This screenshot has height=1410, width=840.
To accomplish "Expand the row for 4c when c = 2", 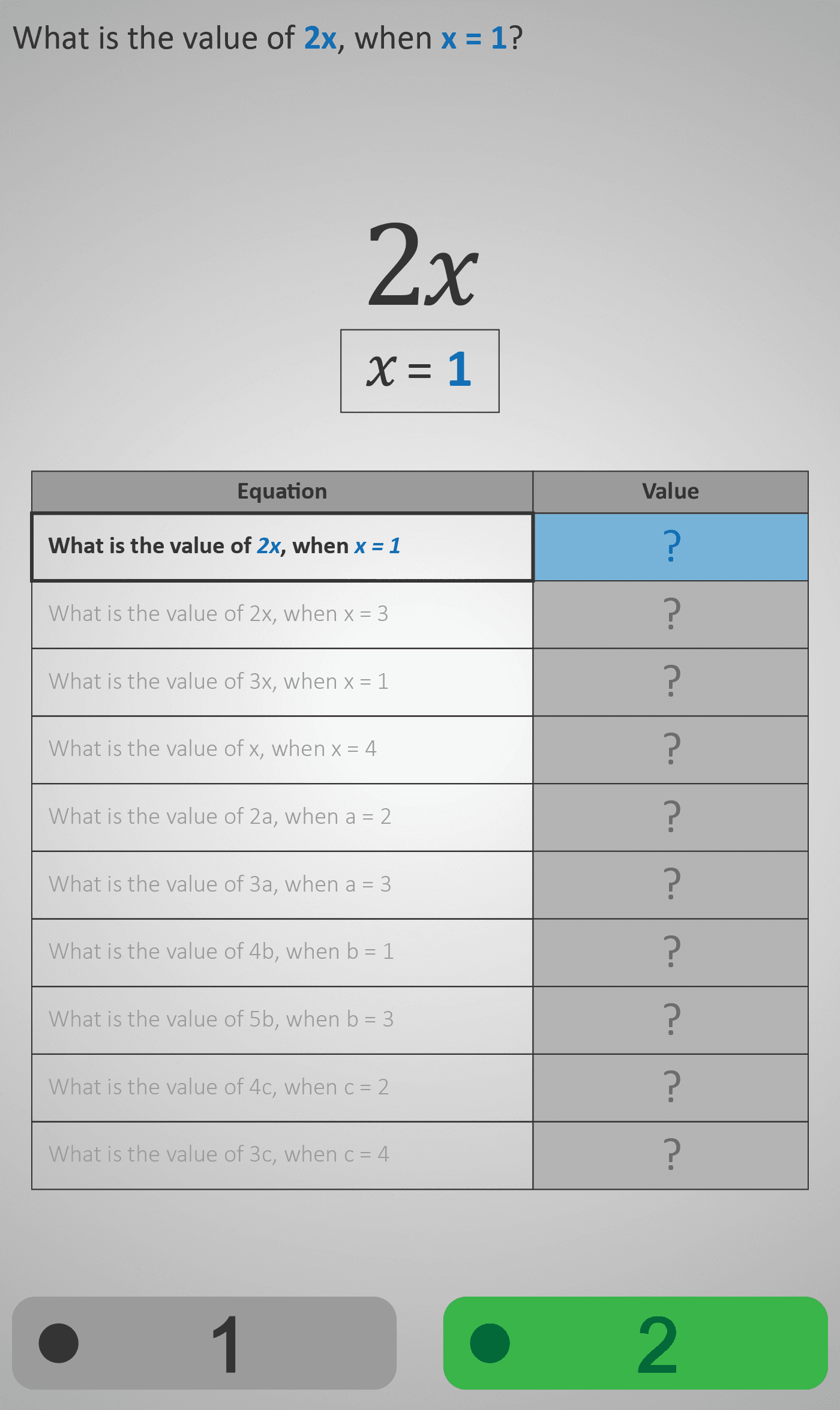I will click(x=282, y=1087).
